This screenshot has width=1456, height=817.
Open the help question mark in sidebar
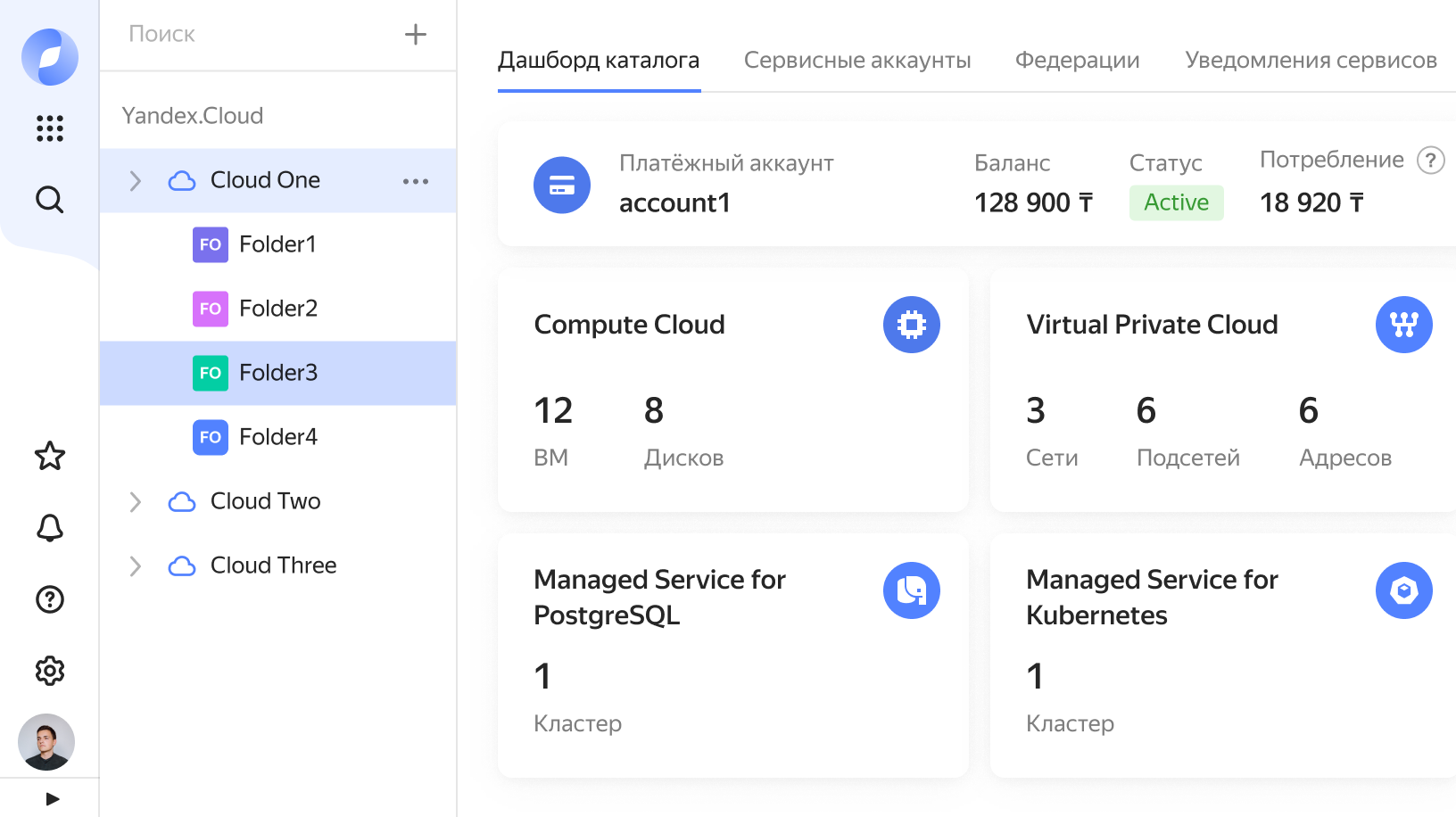(x=50, y=599)
